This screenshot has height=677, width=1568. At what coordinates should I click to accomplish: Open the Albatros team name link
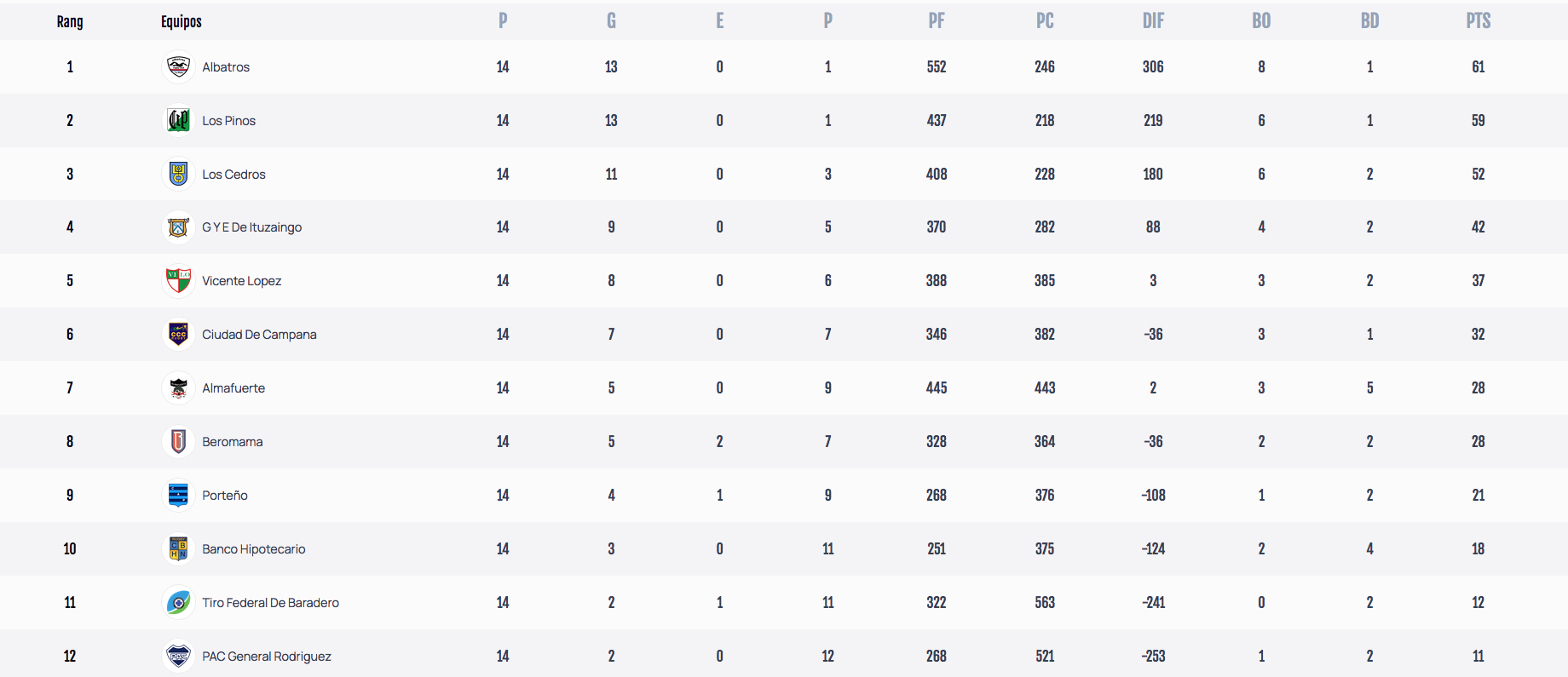(x=226, y=67)
